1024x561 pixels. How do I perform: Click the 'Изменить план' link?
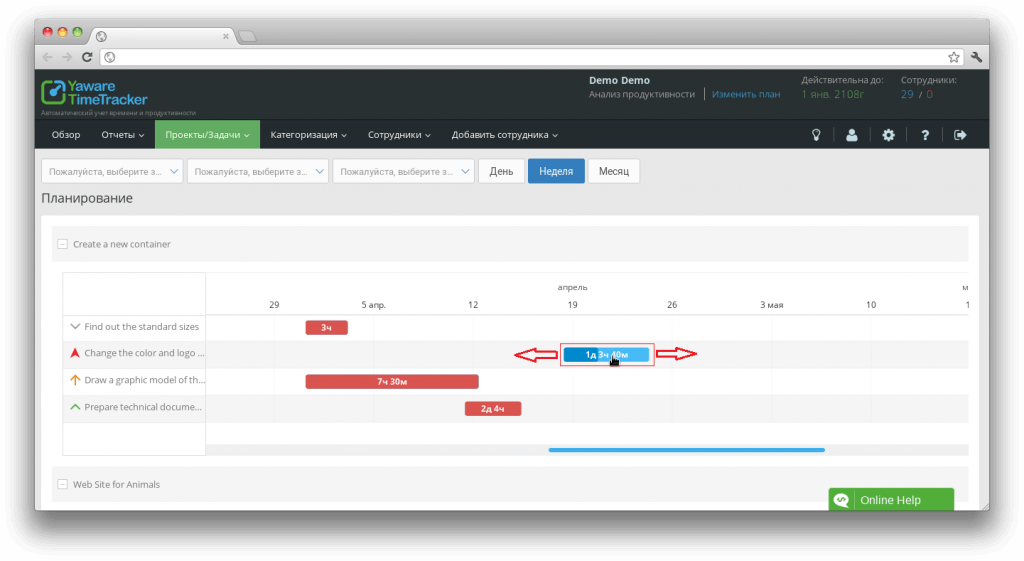746,94
